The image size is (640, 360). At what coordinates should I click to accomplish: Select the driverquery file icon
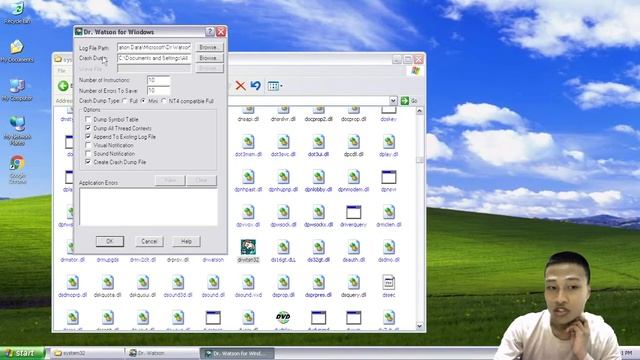353,212
